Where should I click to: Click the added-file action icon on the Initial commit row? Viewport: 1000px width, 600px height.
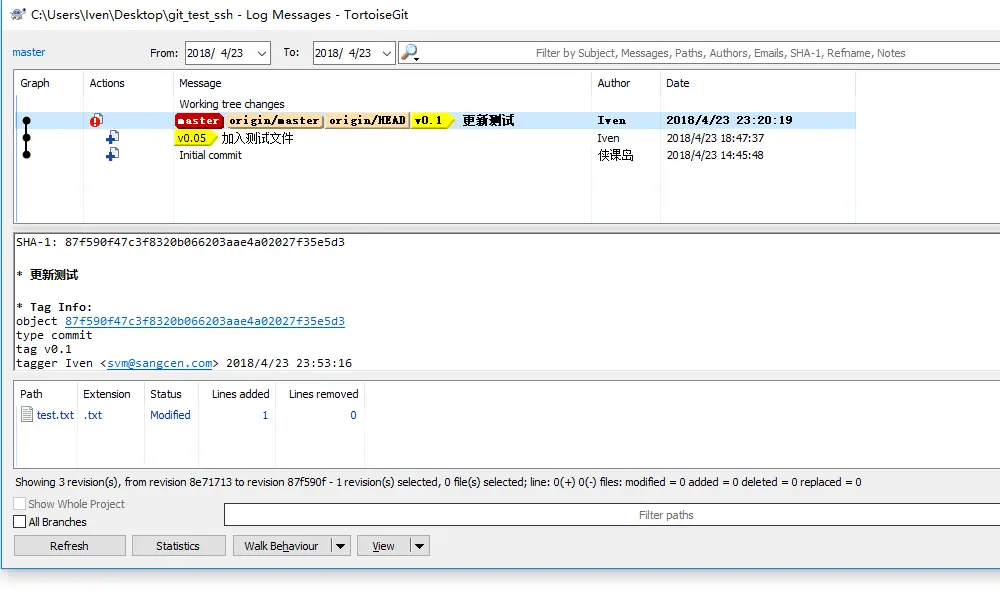pos(112,154)
